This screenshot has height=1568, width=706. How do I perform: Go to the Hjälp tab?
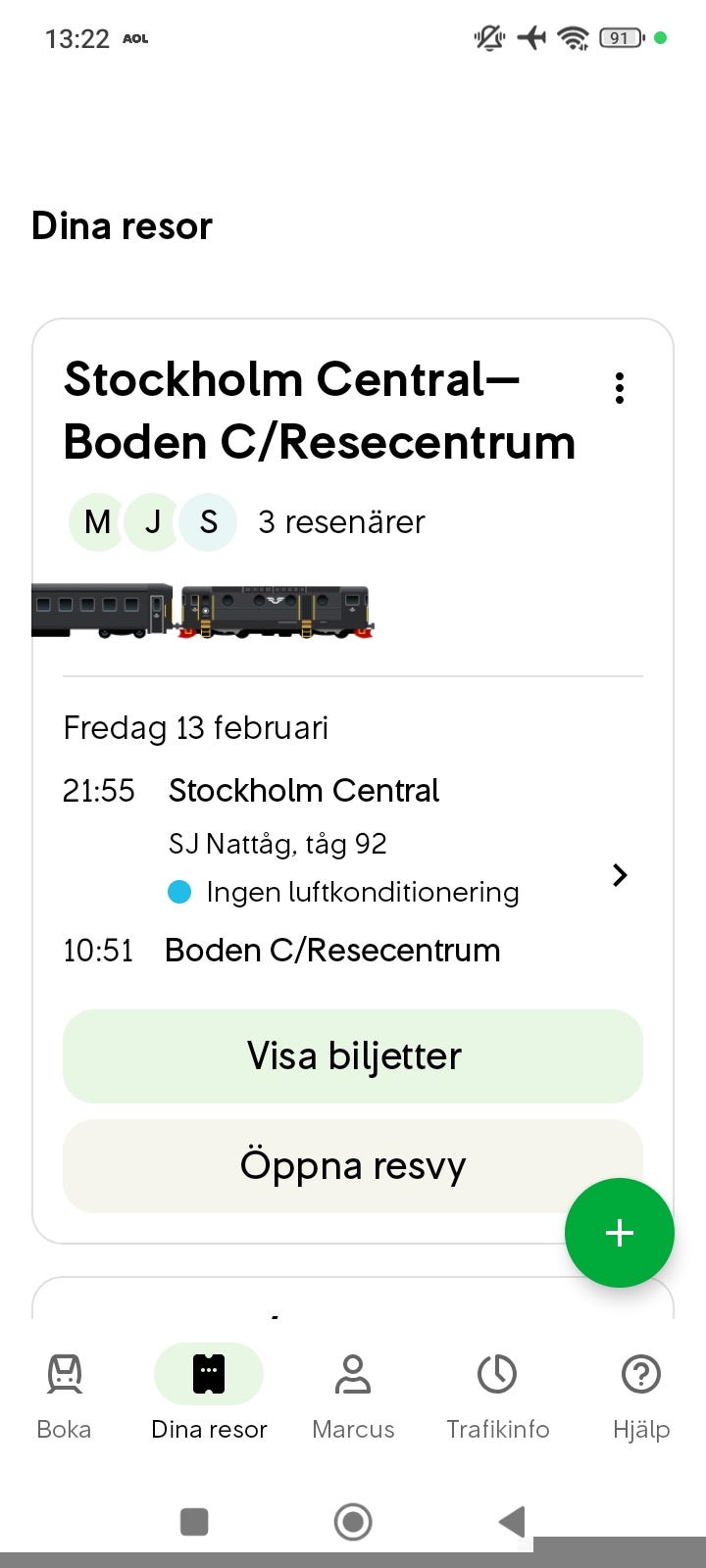(x=641, y=1392)
